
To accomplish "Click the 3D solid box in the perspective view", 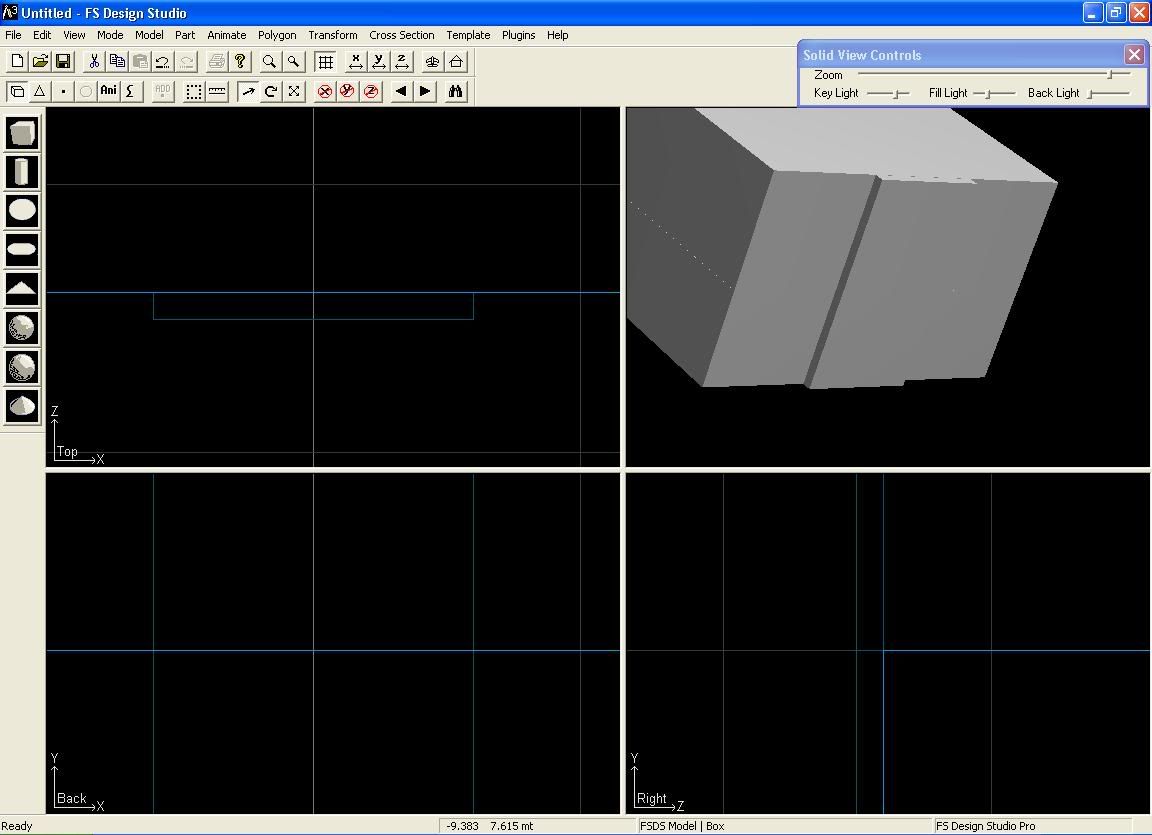I will pos(842,247).
